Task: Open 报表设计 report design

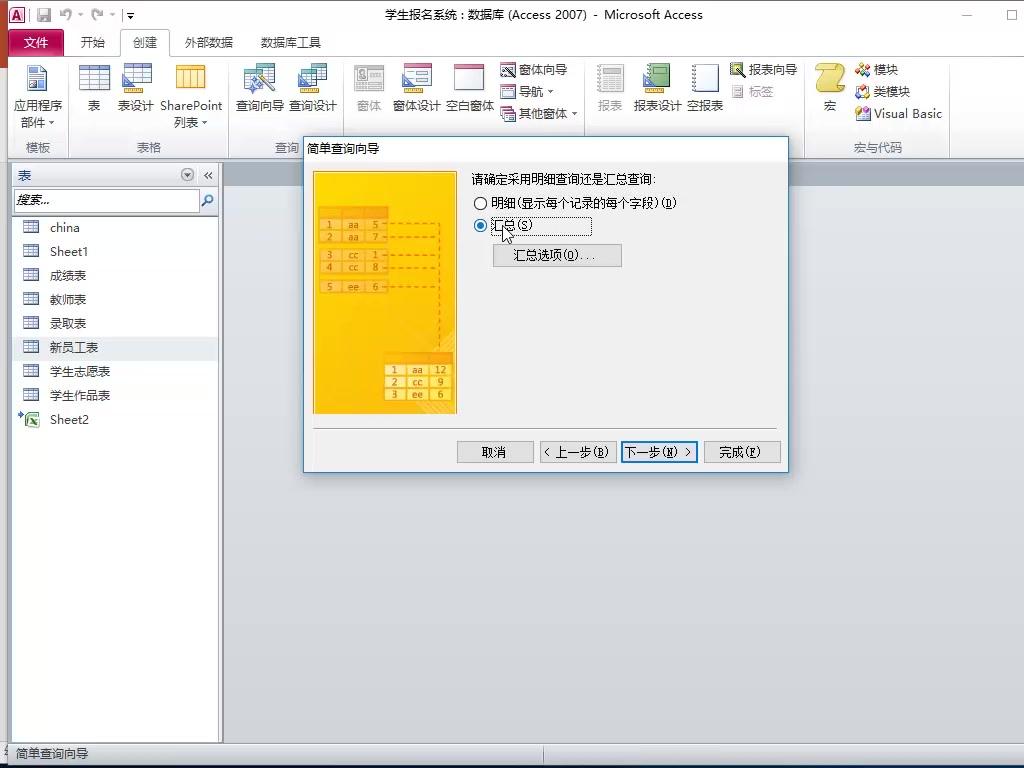Action: (657, 88)
